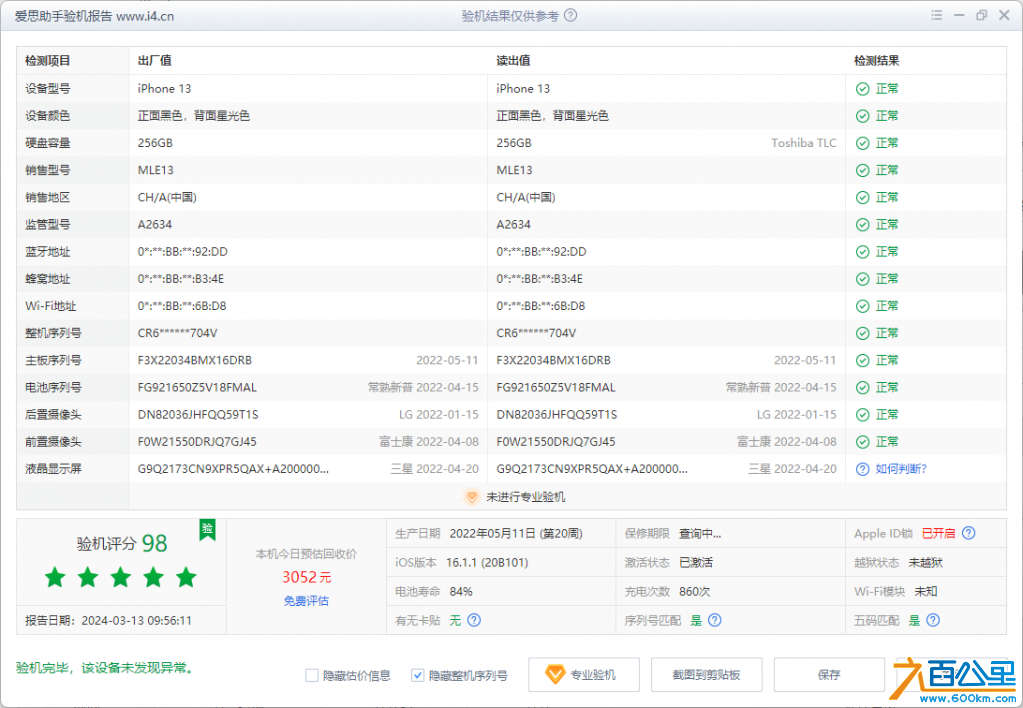Click the help icon next to 序列号匹配
This screenshot has width=1023, height=708.
(715, 620)
